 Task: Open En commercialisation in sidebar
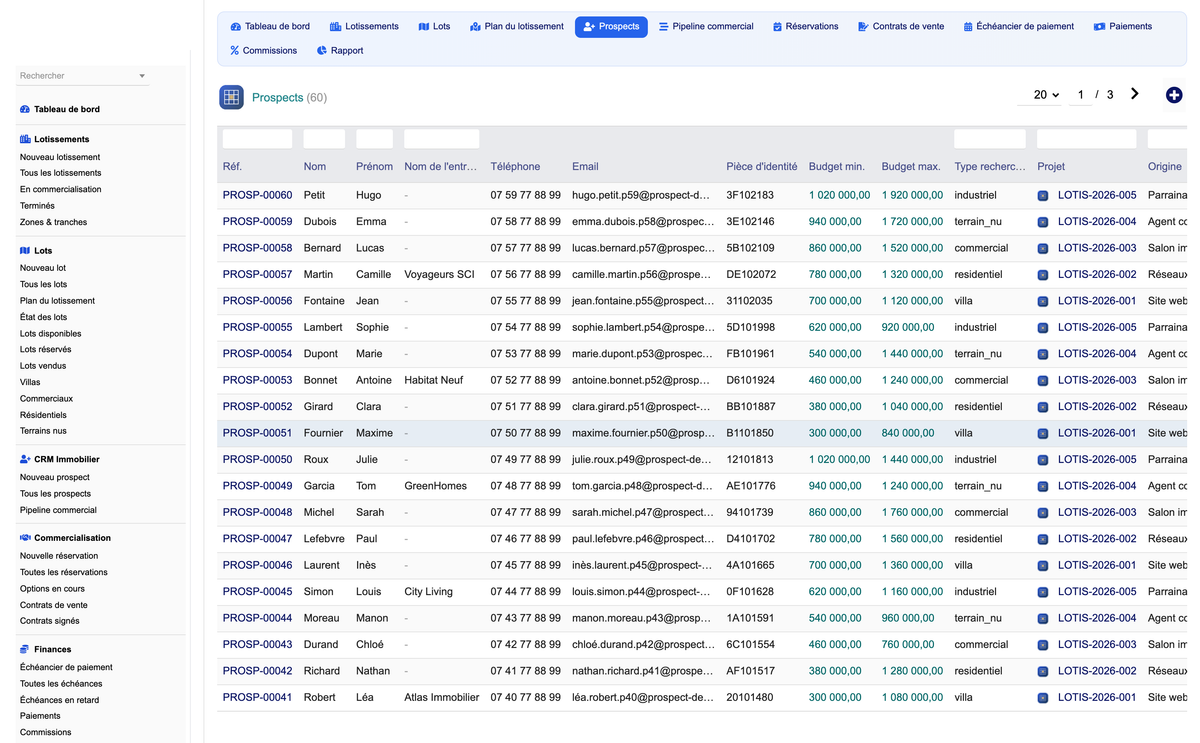(x=61, y=189)
